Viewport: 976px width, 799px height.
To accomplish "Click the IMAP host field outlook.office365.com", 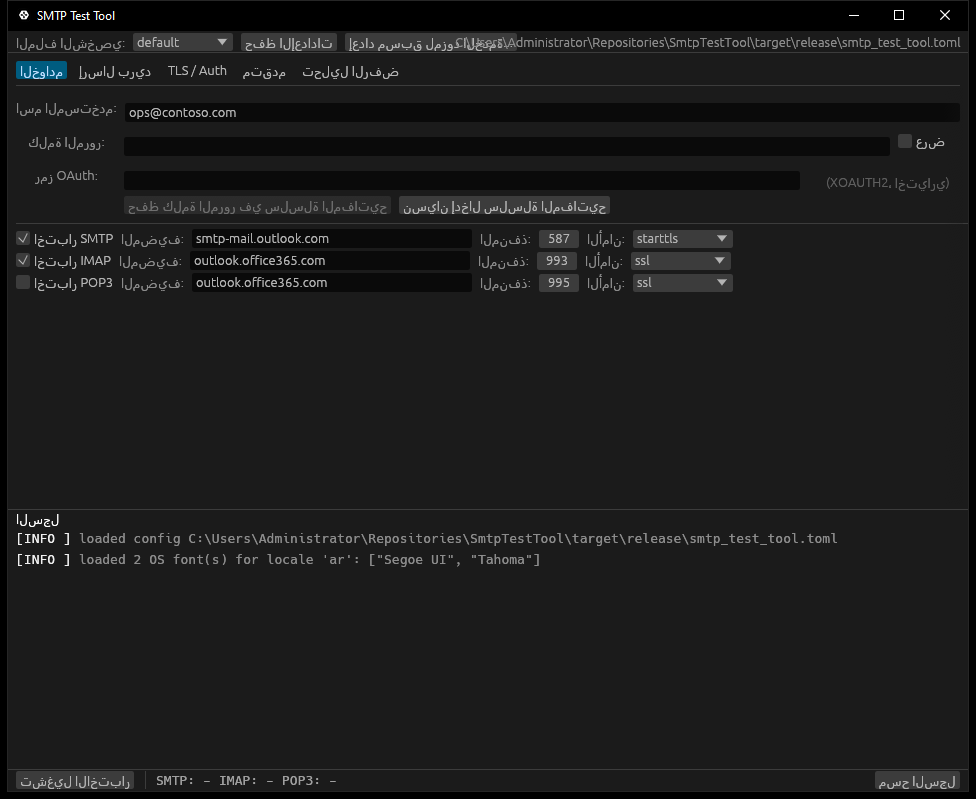I will (329, 261).
